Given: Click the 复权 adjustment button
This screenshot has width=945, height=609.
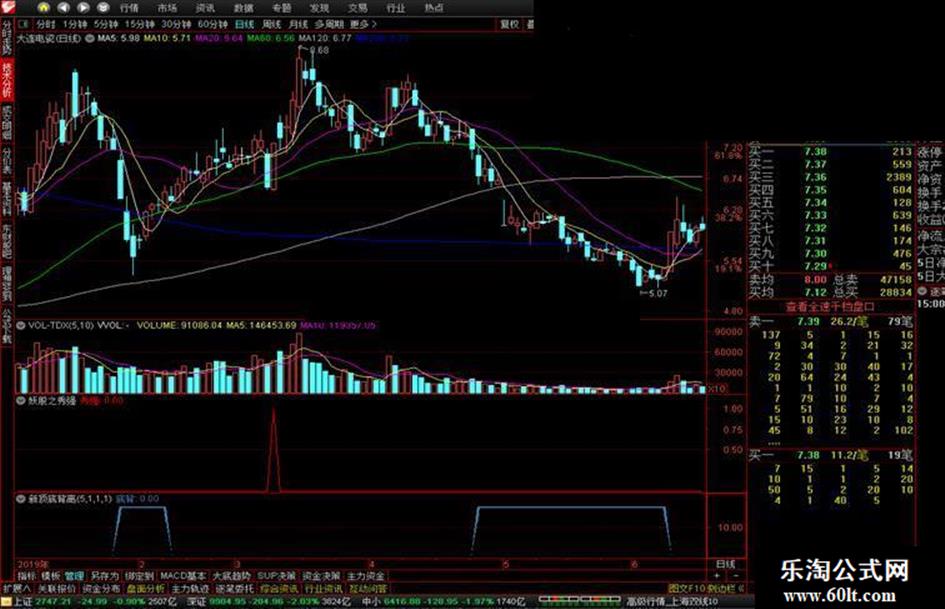Looking at the screenshot, I should click(x=509, y=24).
